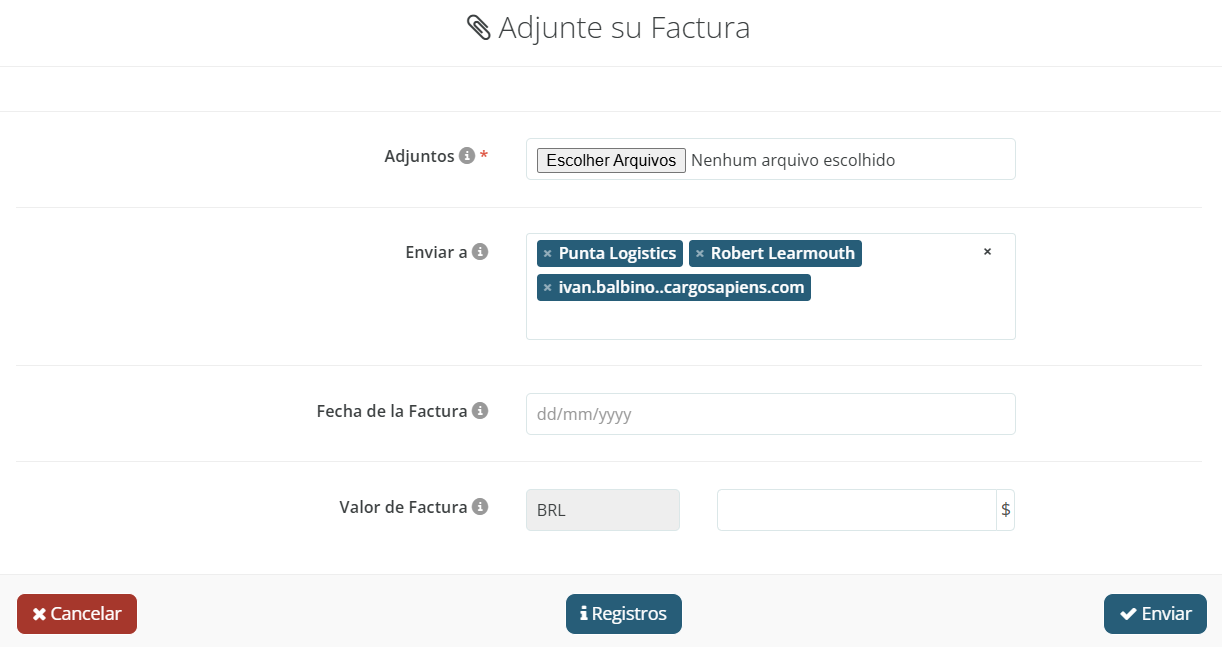Click the paperclip icon in the title
The width and height of the screenshot is (1222, 647).
479,28
